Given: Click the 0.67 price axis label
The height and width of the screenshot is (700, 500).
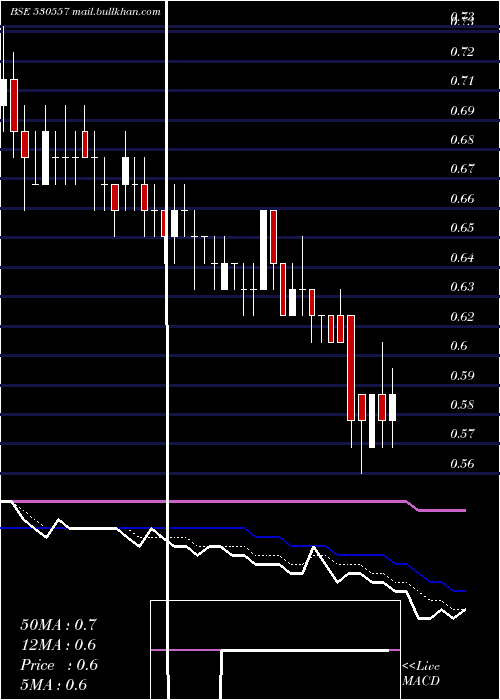Looking at the screenshot, I should [x=462, y=169].
